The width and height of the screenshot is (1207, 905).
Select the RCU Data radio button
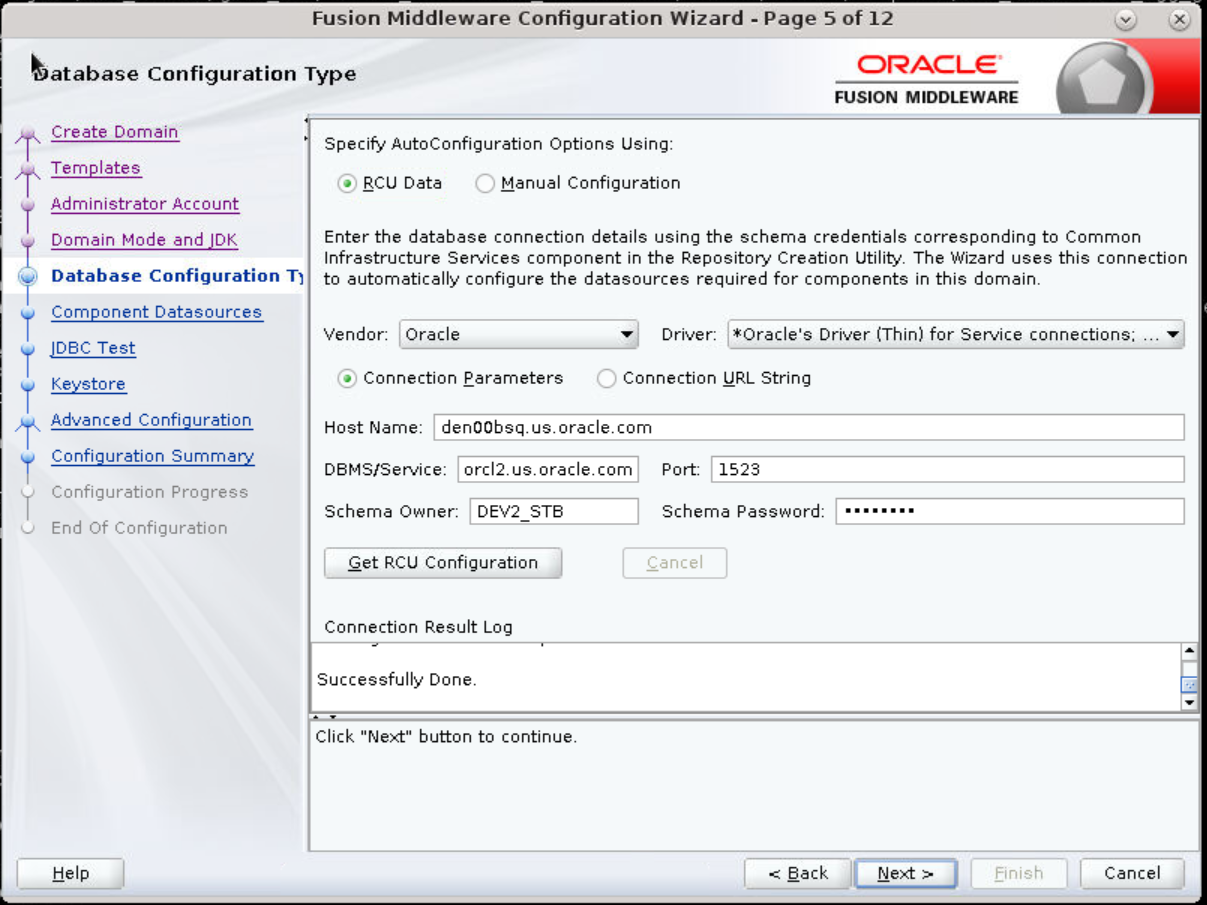pos(347,184)
